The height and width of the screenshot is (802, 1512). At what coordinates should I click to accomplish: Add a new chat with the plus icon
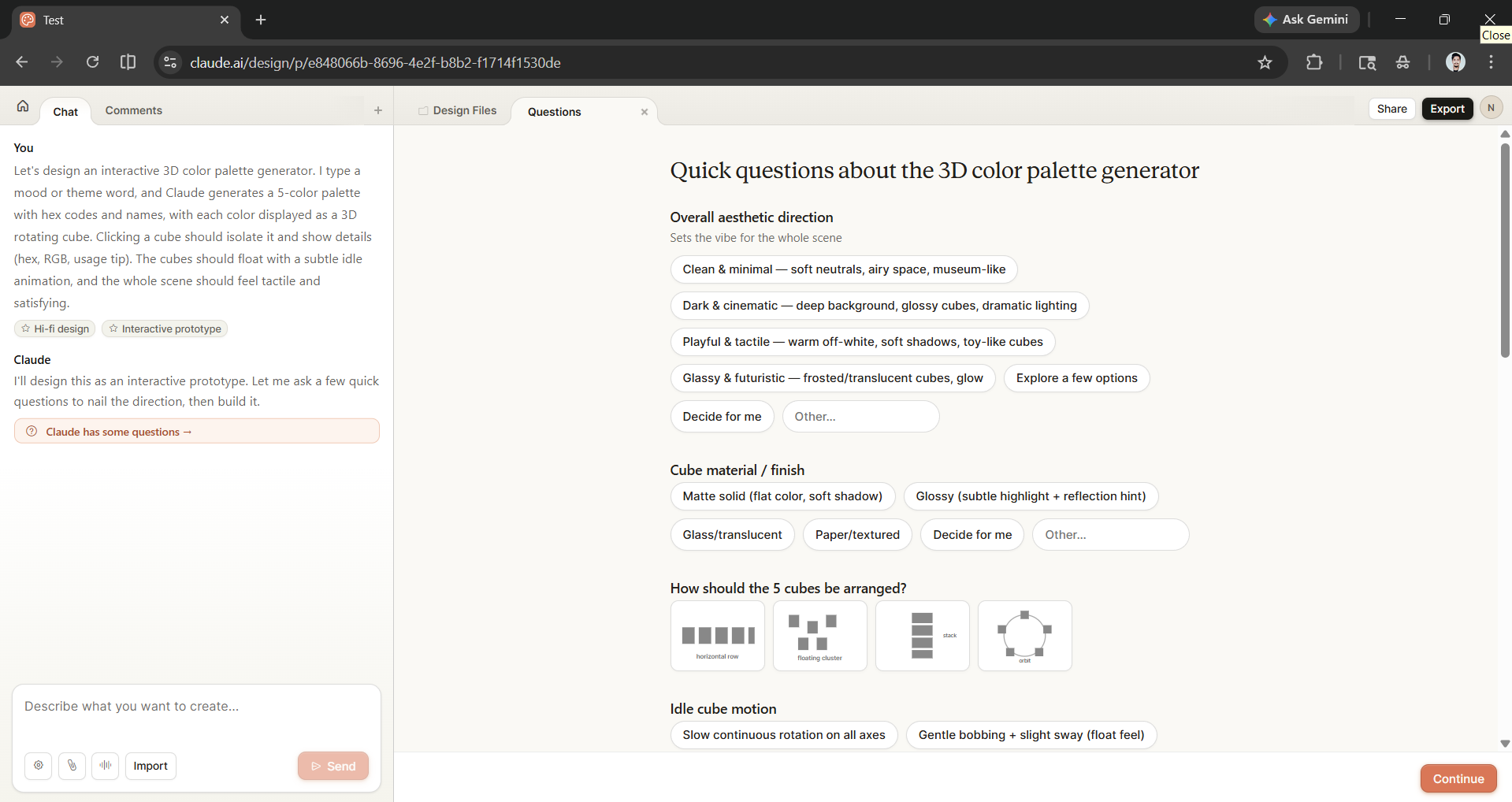pyautogui.click(x=378, y=110)
